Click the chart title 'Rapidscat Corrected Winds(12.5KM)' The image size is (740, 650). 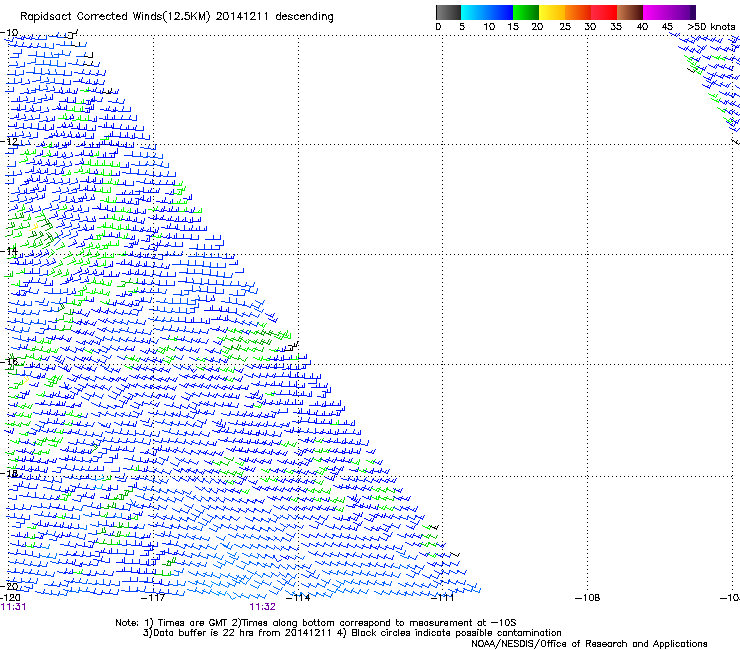click(x=115, y=17)
